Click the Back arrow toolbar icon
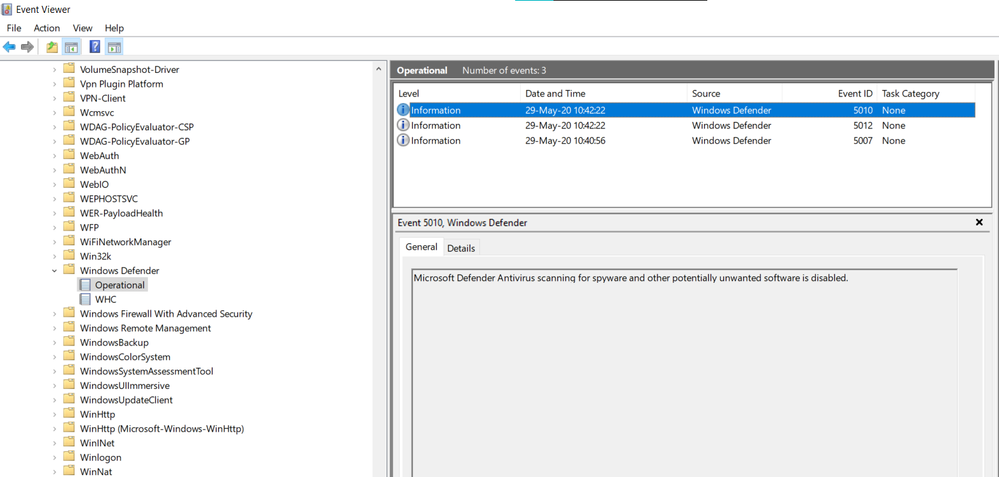This screenshot has height=477, width=999. [x=9, y=47]
